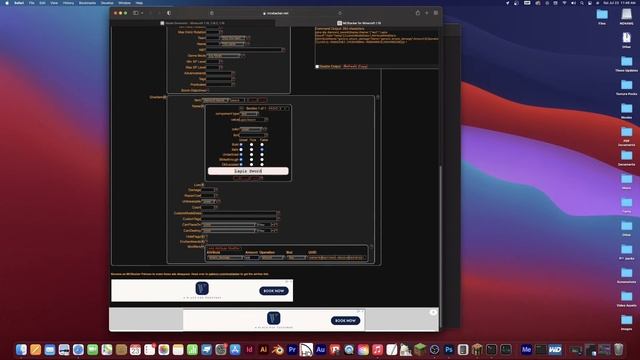Screen dimensions: 640x360
Task: Open Files folder on desktop
Action: pyautogui.click(x=602, y=17)
